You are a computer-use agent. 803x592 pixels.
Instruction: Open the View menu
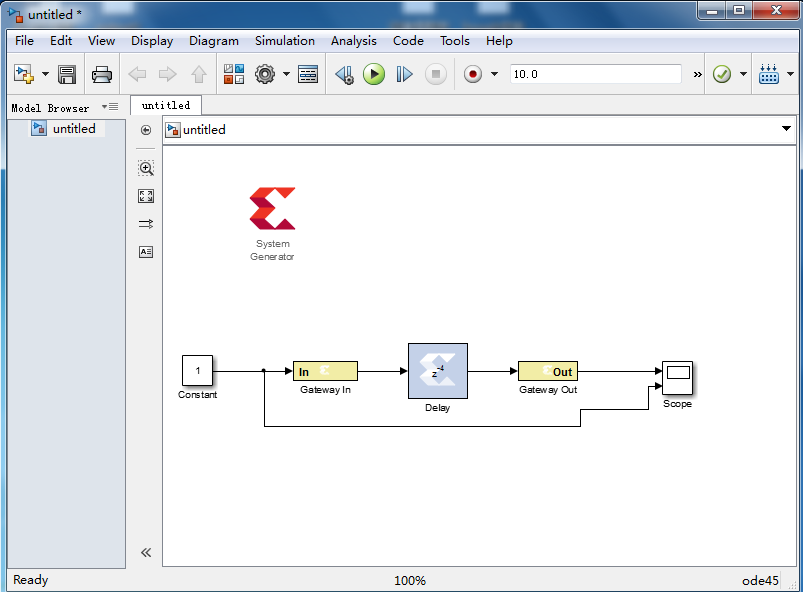pos(101,40)
